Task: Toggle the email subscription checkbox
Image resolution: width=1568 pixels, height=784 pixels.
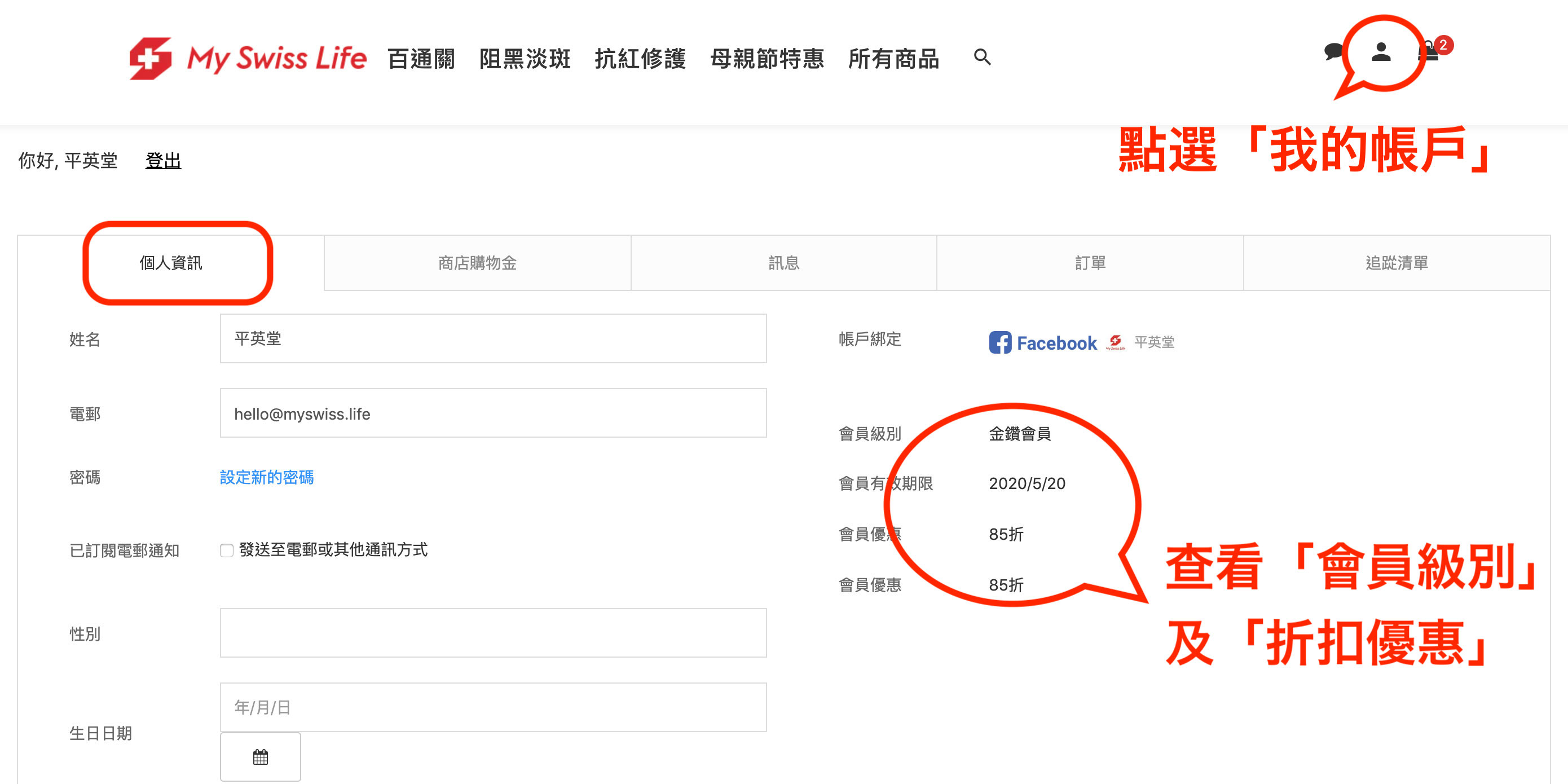Action: click(x=226, y=550)
